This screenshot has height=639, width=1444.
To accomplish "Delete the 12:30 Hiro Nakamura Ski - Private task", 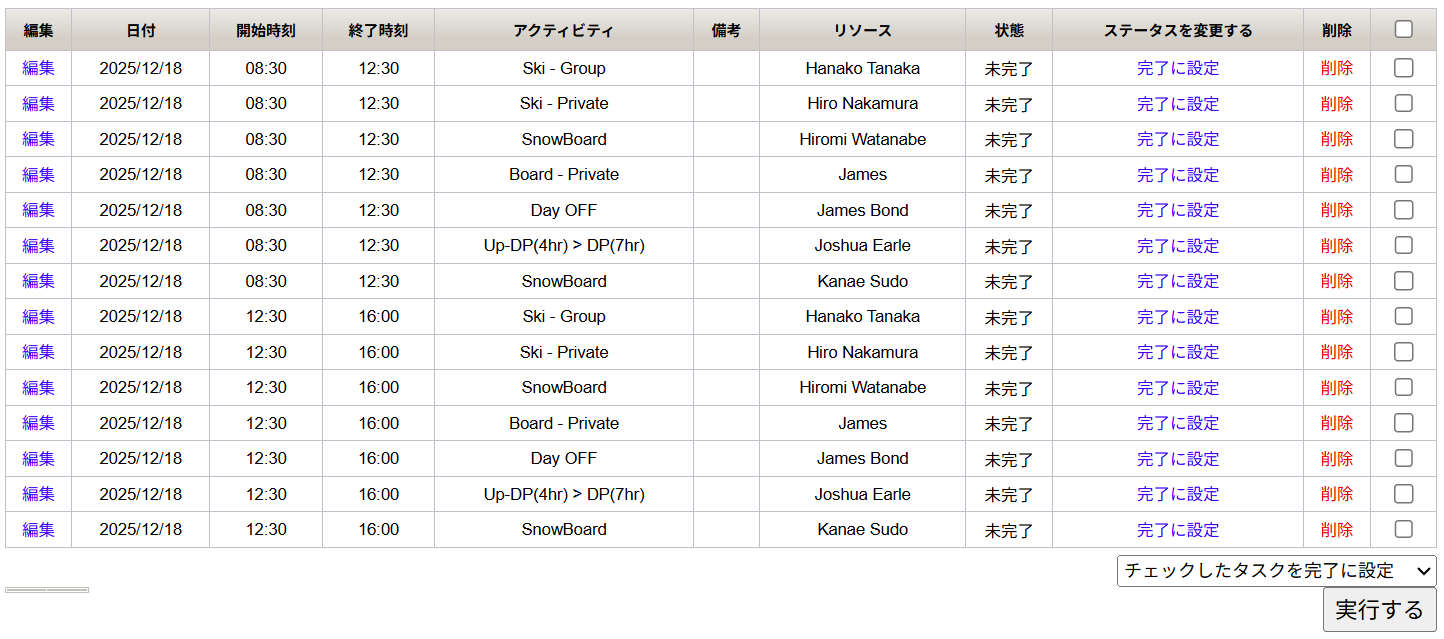I will (1336, 352).
